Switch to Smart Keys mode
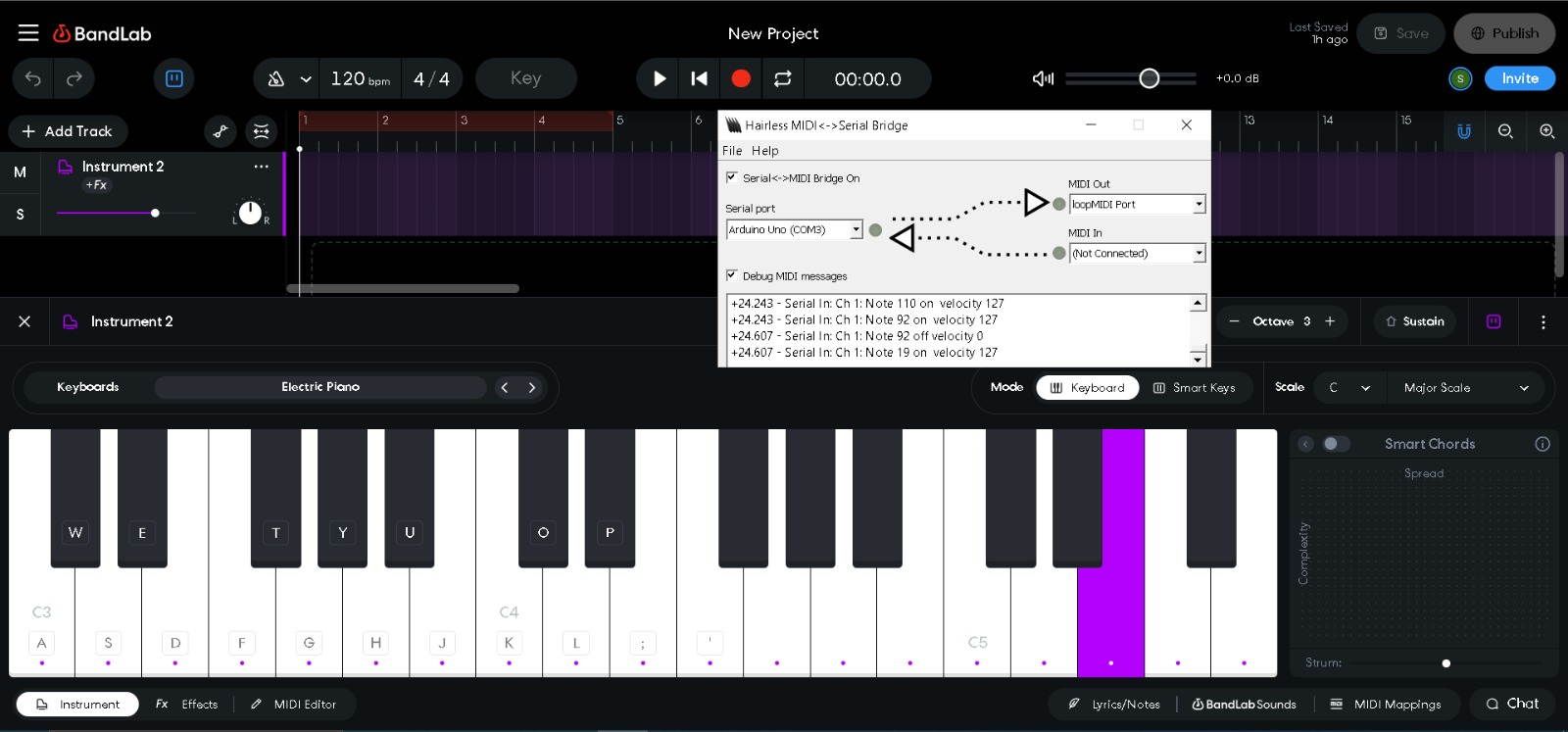This screenshot has height=732, width=1568. tap(1194, 388)
